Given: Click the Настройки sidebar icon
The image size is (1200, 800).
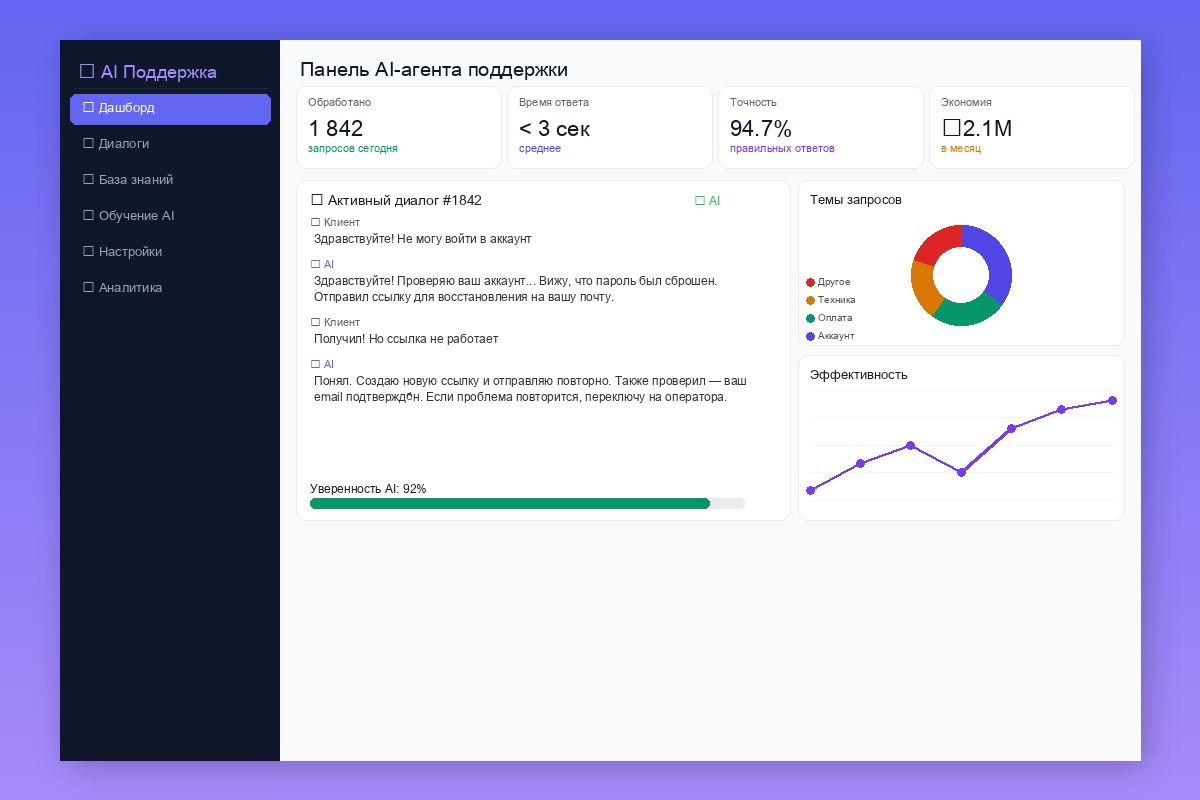Looking at the screenshot, I should pyautogui.click(x=88, y=251).
